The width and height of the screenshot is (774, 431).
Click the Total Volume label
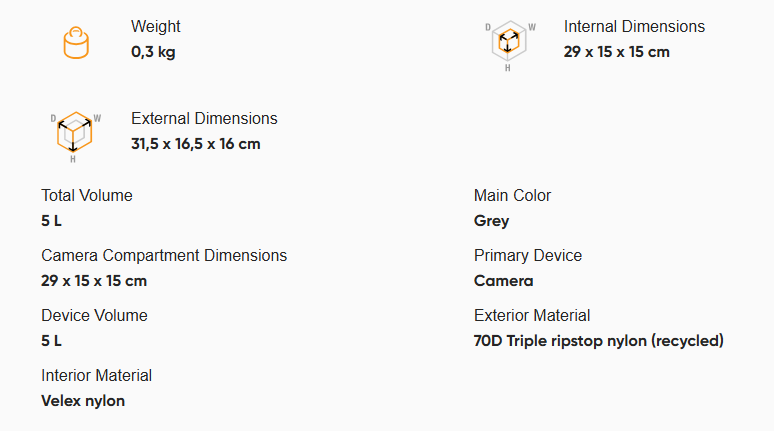[87, 196]
